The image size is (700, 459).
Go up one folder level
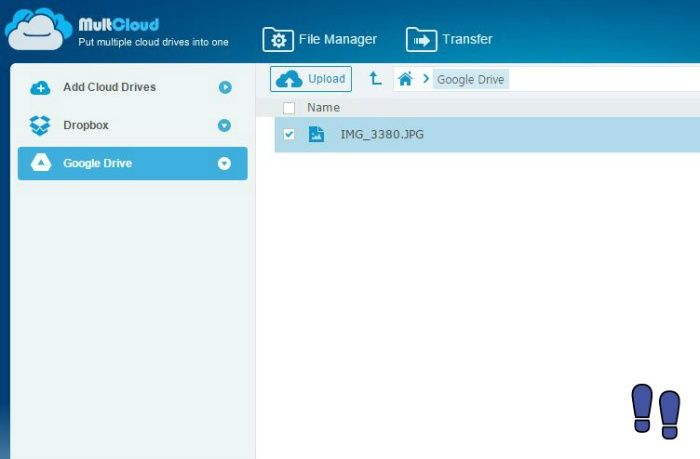coord(375,79)
